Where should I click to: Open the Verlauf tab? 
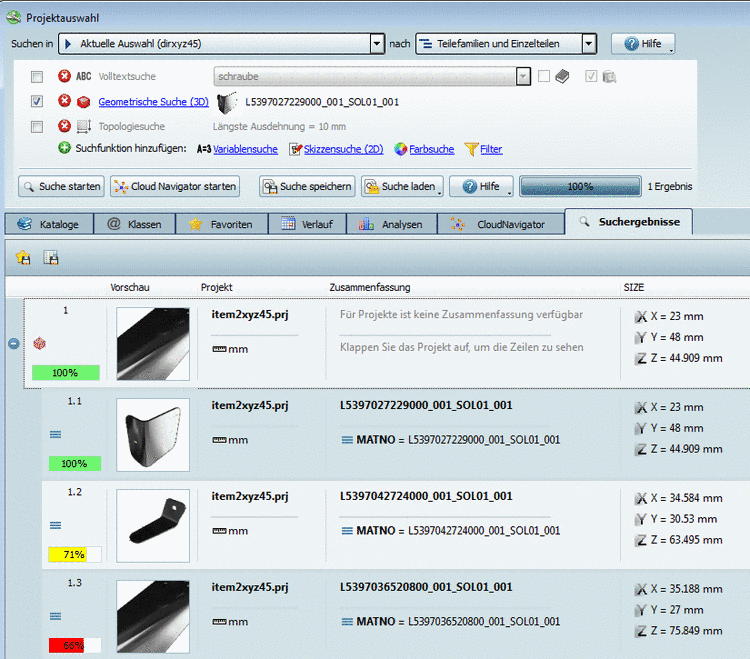(x=308, y=224)
